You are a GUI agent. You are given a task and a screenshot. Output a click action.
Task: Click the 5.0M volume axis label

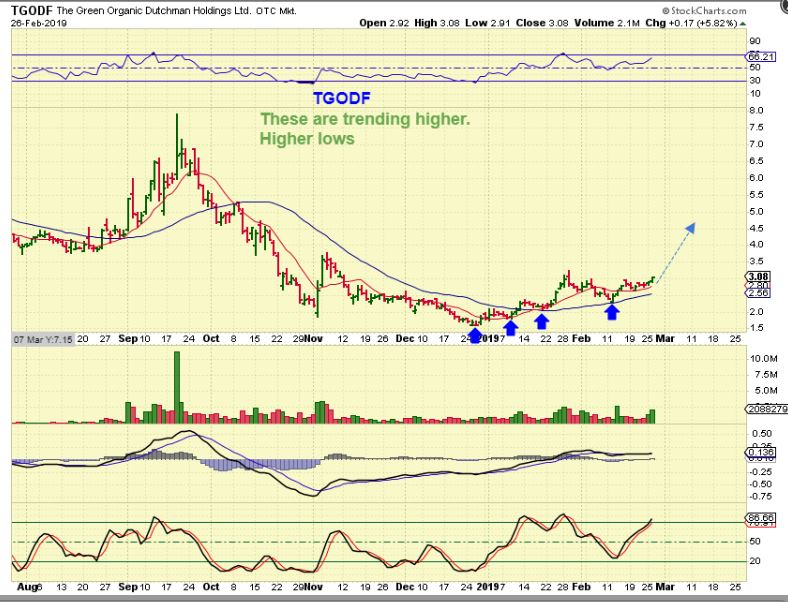pos(766,391)
